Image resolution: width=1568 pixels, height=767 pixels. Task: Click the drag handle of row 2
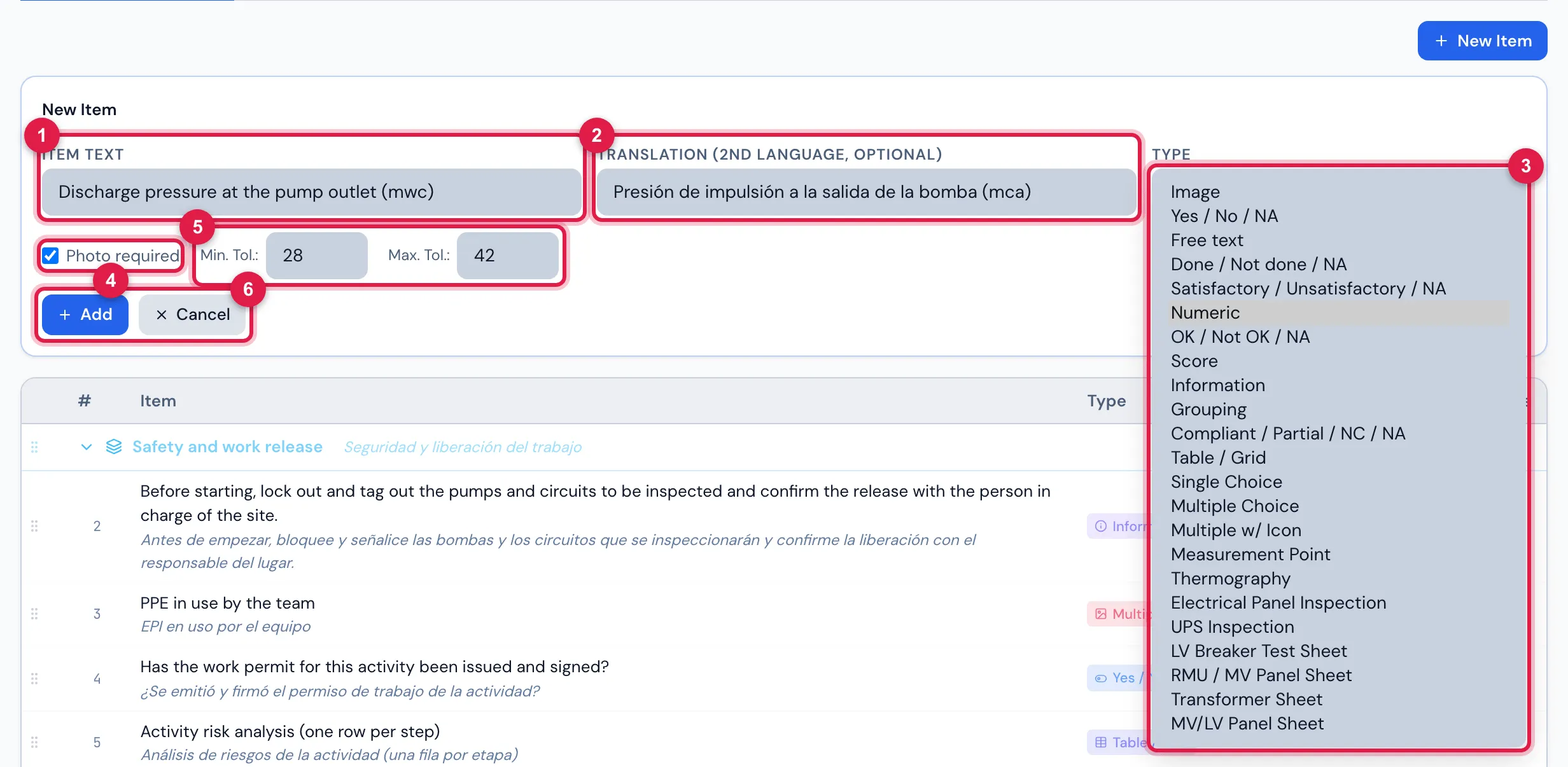(34, 526)
